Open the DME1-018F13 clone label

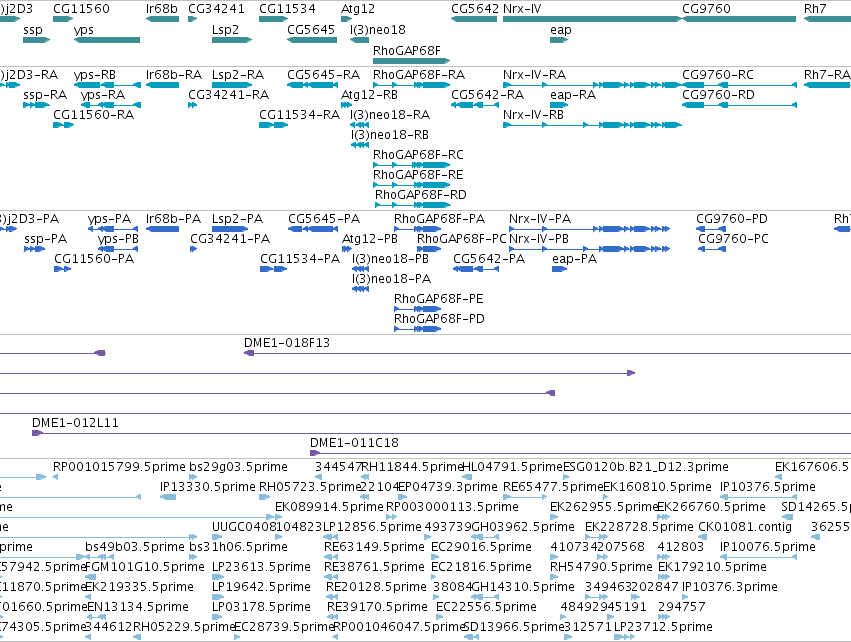pyautogui.click(x=287, y=343)
